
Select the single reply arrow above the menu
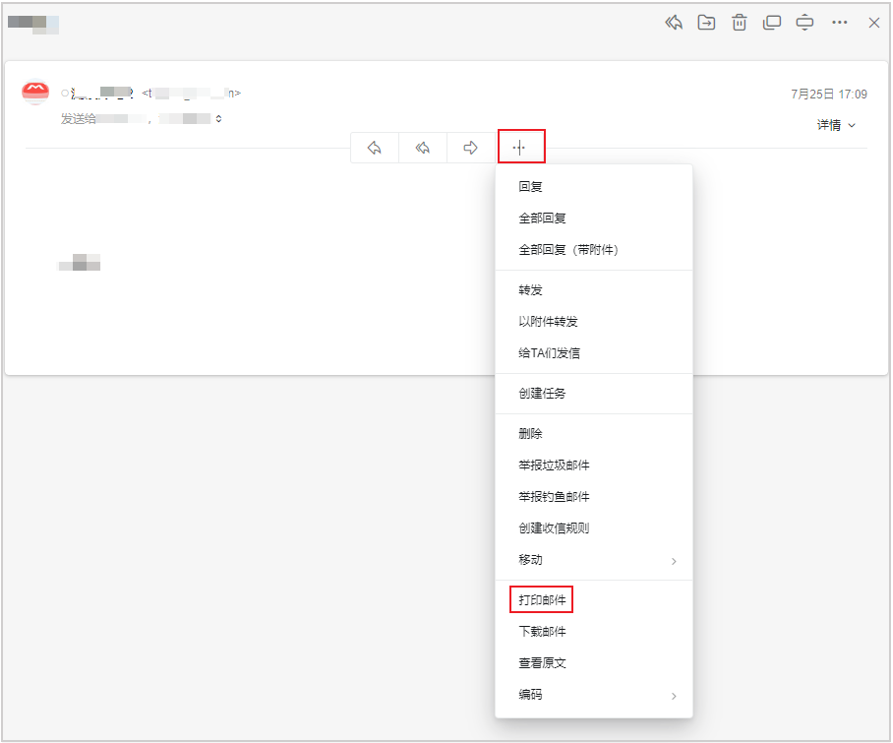[373, 147]
